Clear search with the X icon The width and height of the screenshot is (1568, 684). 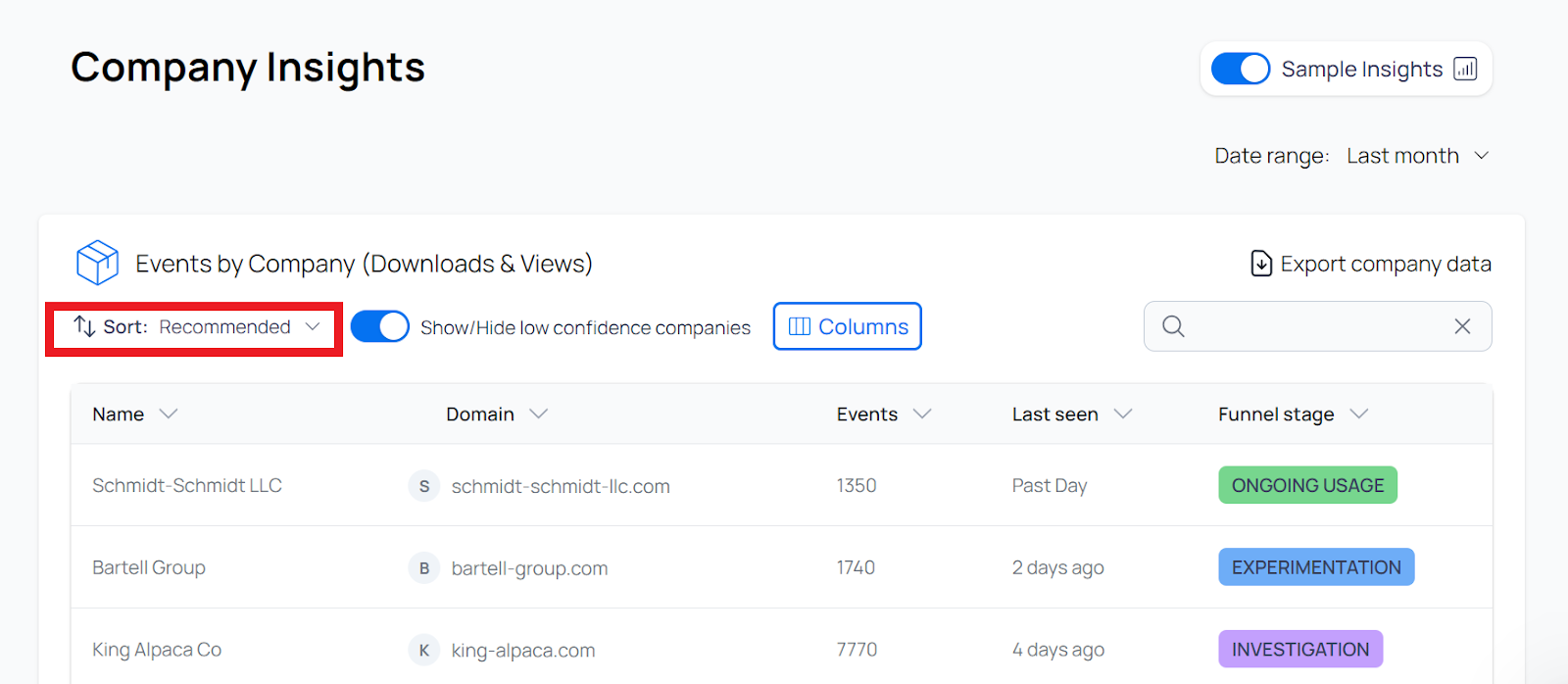click(x=1462, y=326)
